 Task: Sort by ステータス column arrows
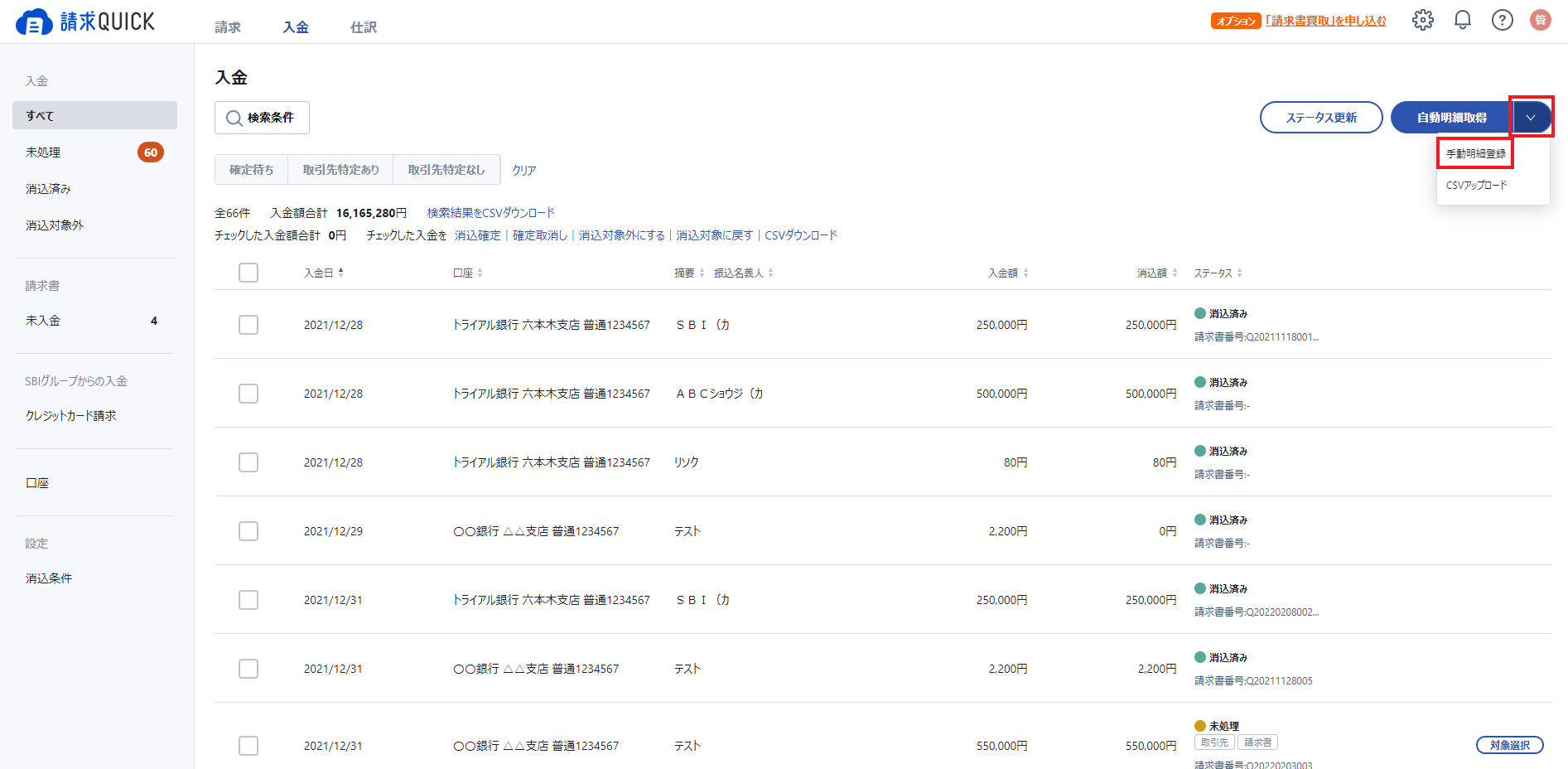[x=1239, y=273]
